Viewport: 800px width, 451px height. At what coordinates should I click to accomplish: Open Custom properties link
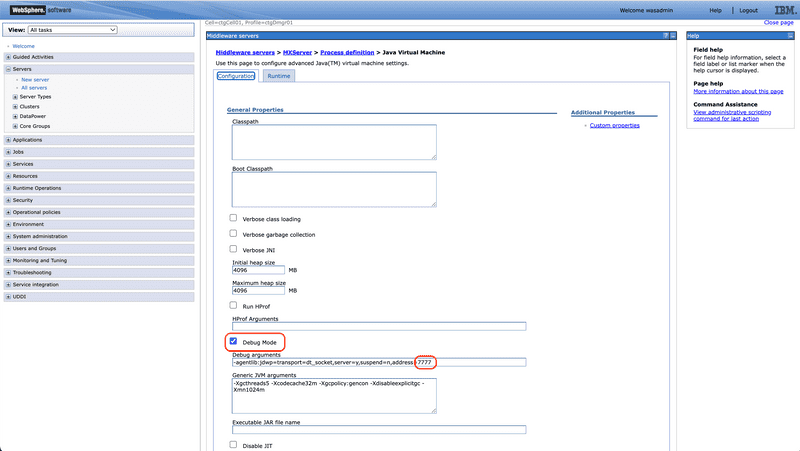614,126
